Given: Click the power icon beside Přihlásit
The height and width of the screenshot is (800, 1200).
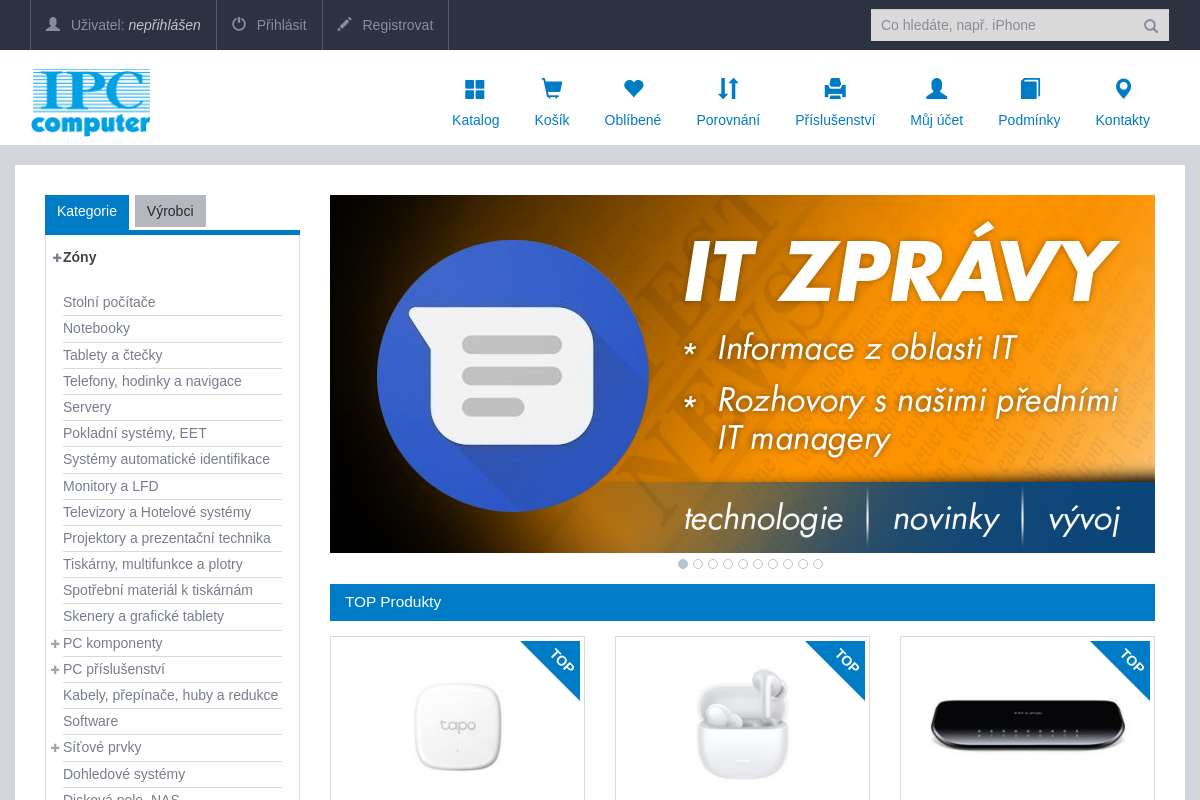Looking at the screenshot, I should click(x=239, y=24).
